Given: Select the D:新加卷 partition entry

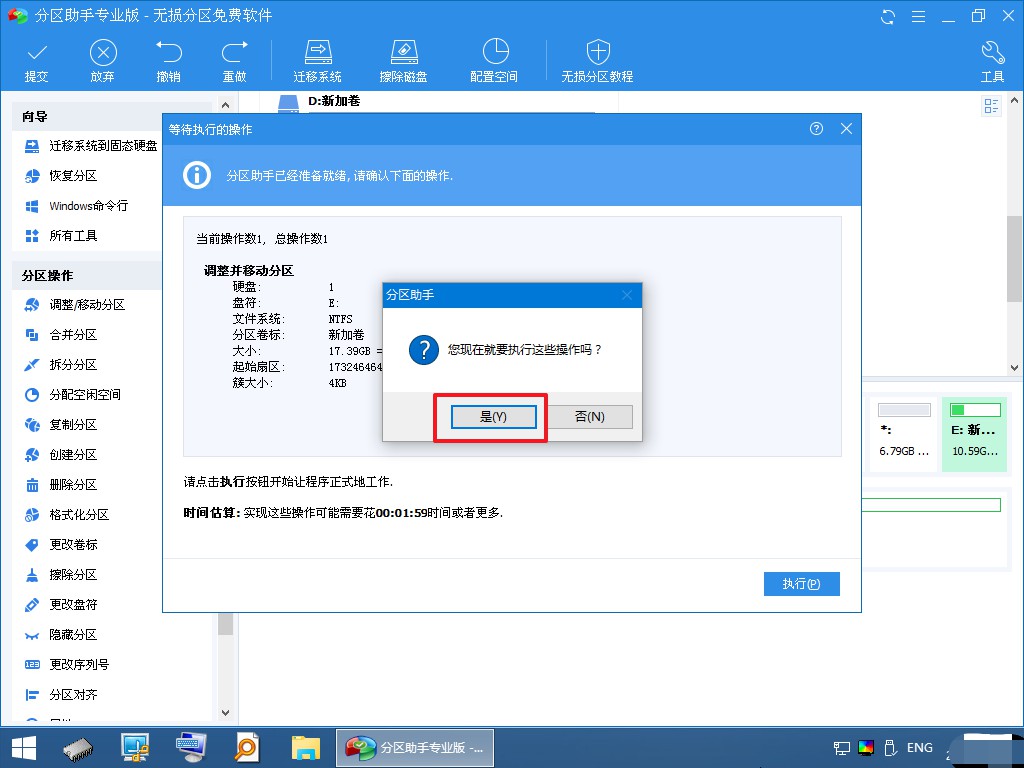Looking at the screenshot, I should click(x=334, y=101).
